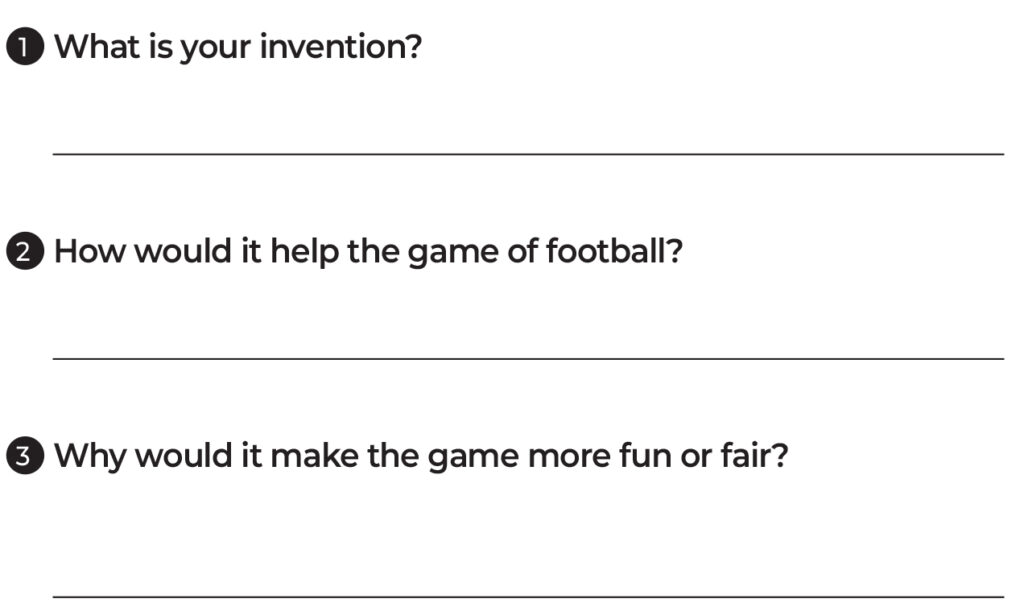
Task: Click the answer line under 'more fun or fair?'
Action: point(528,597)
